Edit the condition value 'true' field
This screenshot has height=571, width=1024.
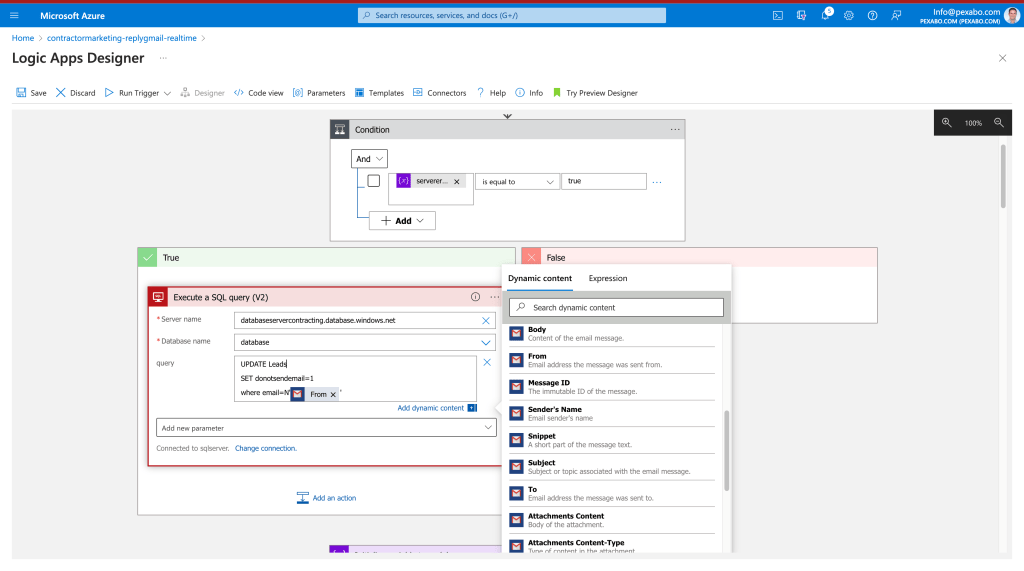coord(603,181)
